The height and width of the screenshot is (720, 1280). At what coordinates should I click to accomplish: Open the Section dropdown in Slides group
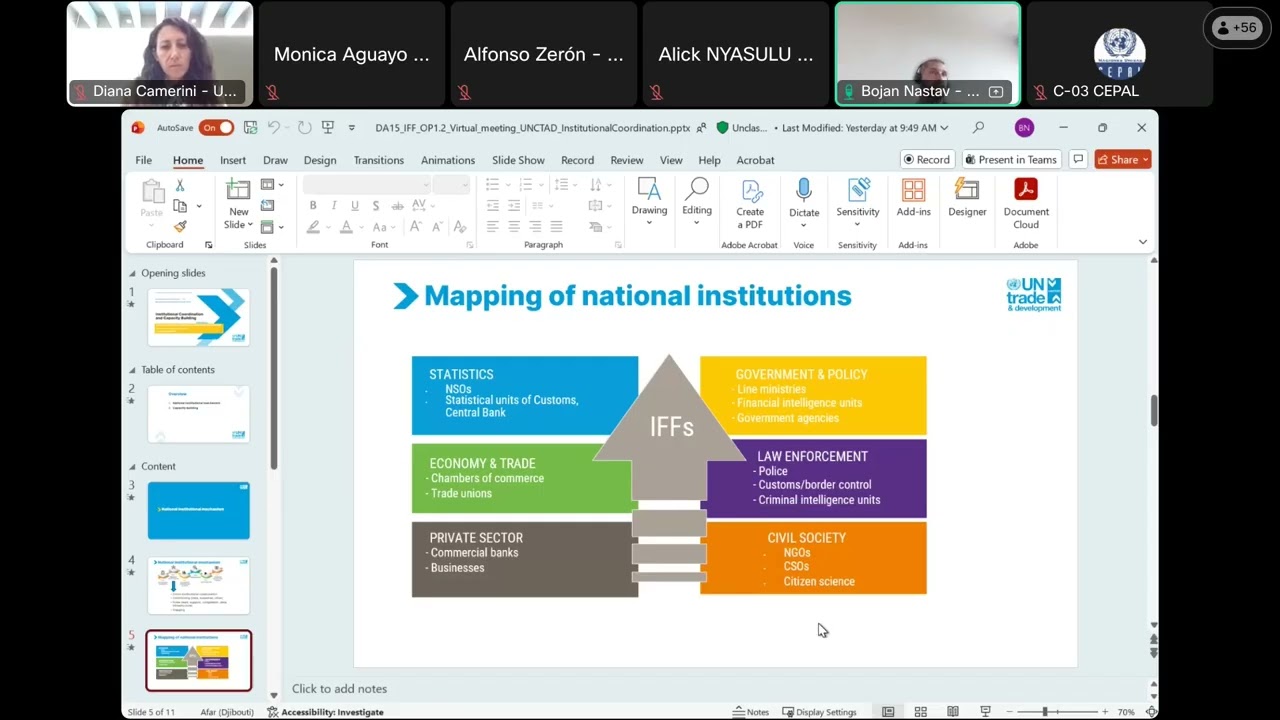click(272, 227)
